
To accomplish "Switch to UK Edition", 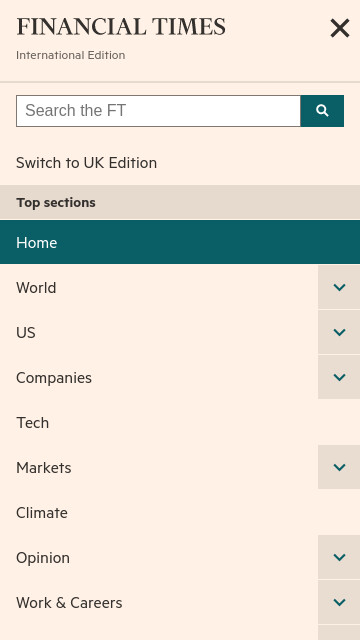I will 87,163.
